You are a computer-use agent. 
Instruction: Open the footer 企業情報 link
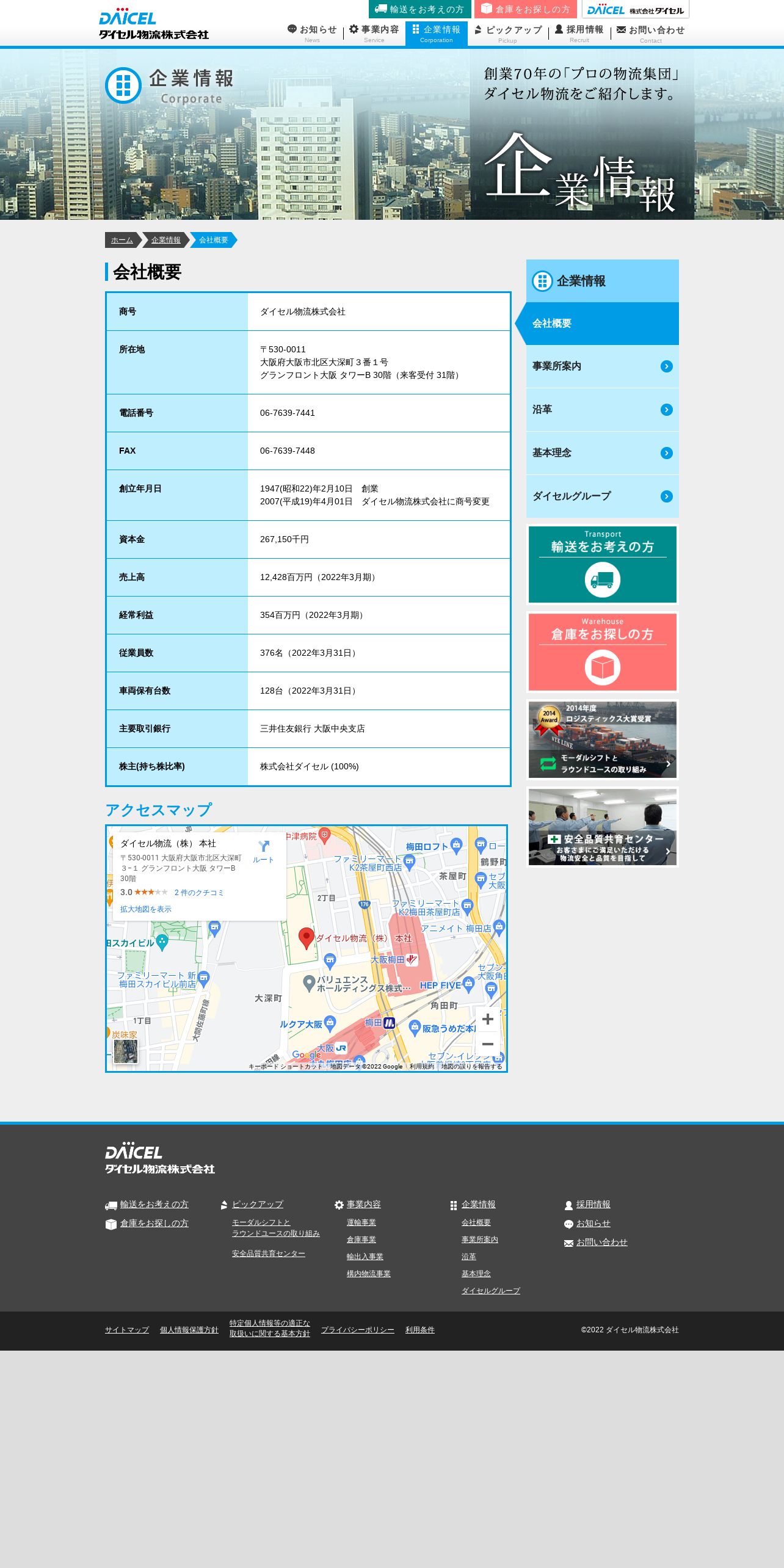coord(479,1204)
